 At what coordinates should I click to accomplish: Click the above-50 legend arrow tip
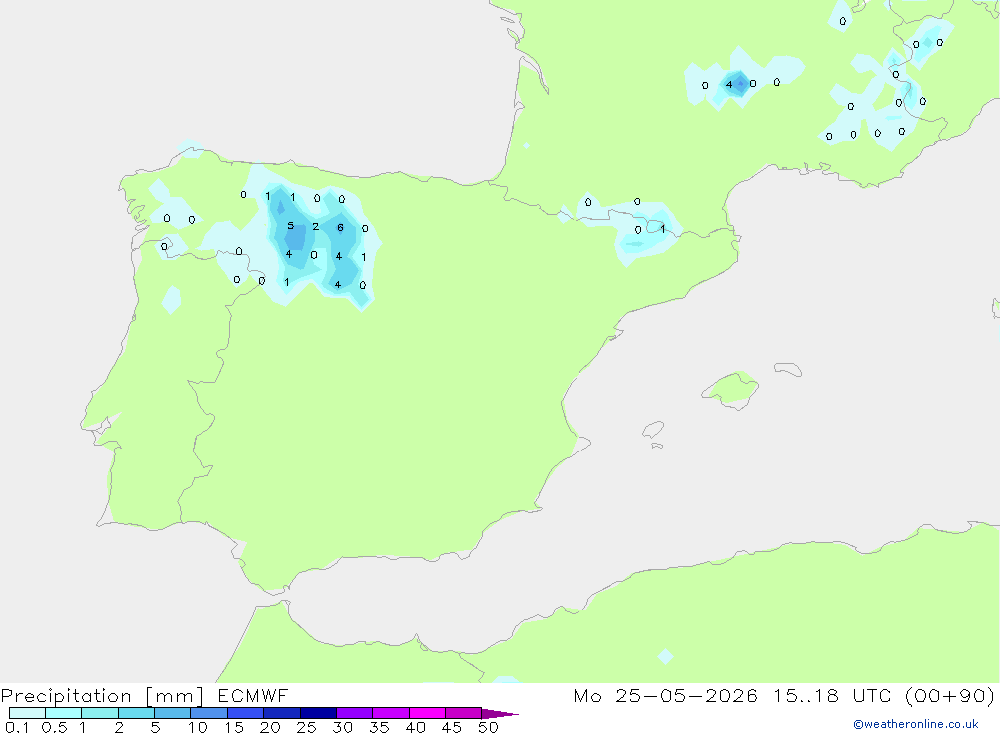tap(499, 713)
